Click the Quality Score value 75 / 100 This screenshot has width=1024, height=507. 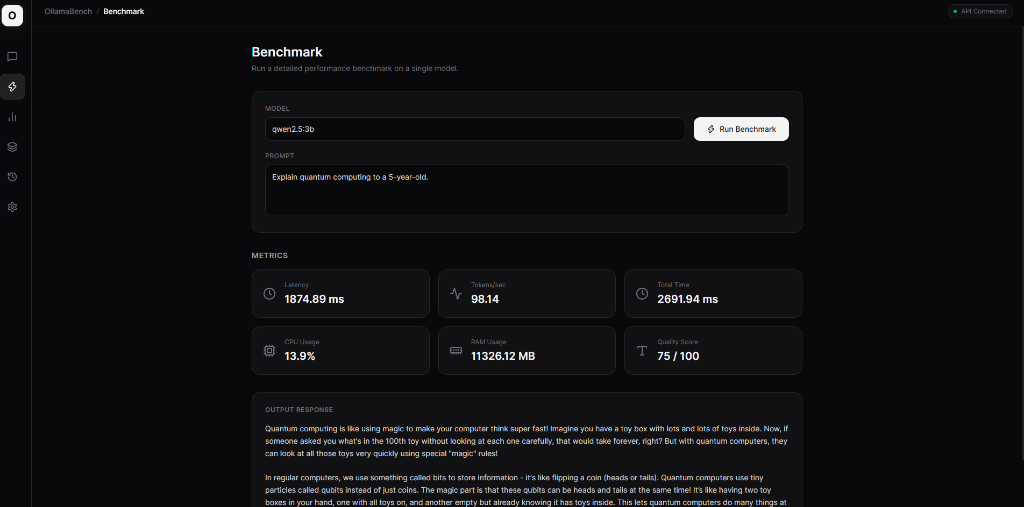[678, 357]
